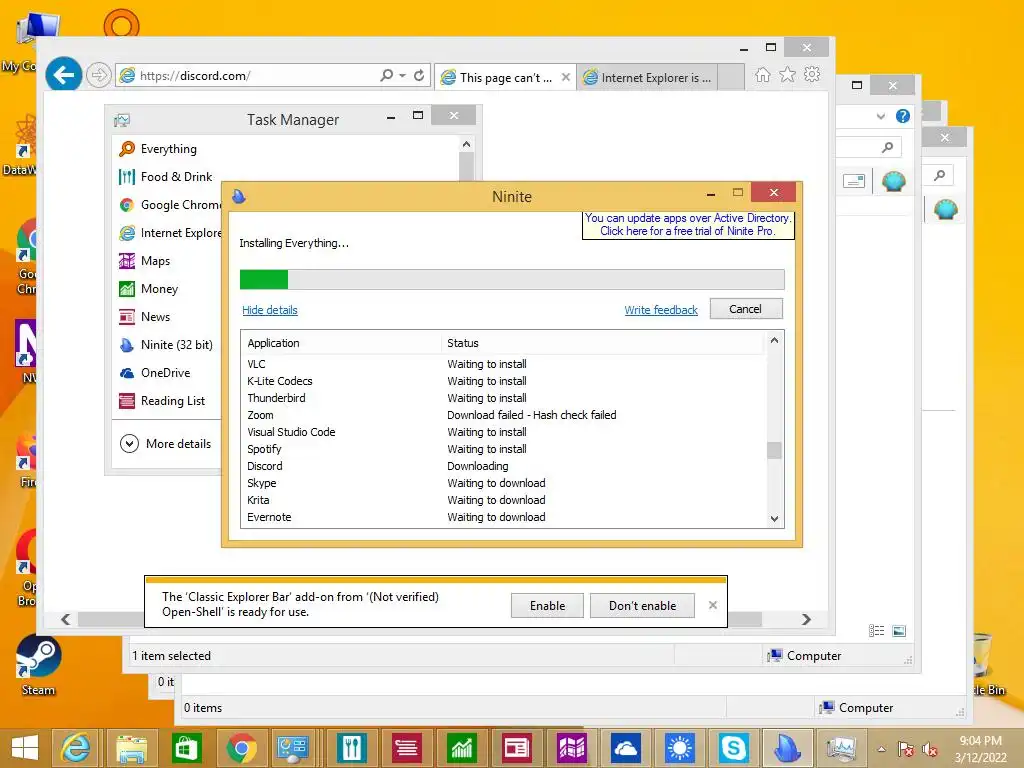Click the Task Manager scrollbar up arrow
The height and width of the screenshot is (768, 1024).
coord(466,144)
